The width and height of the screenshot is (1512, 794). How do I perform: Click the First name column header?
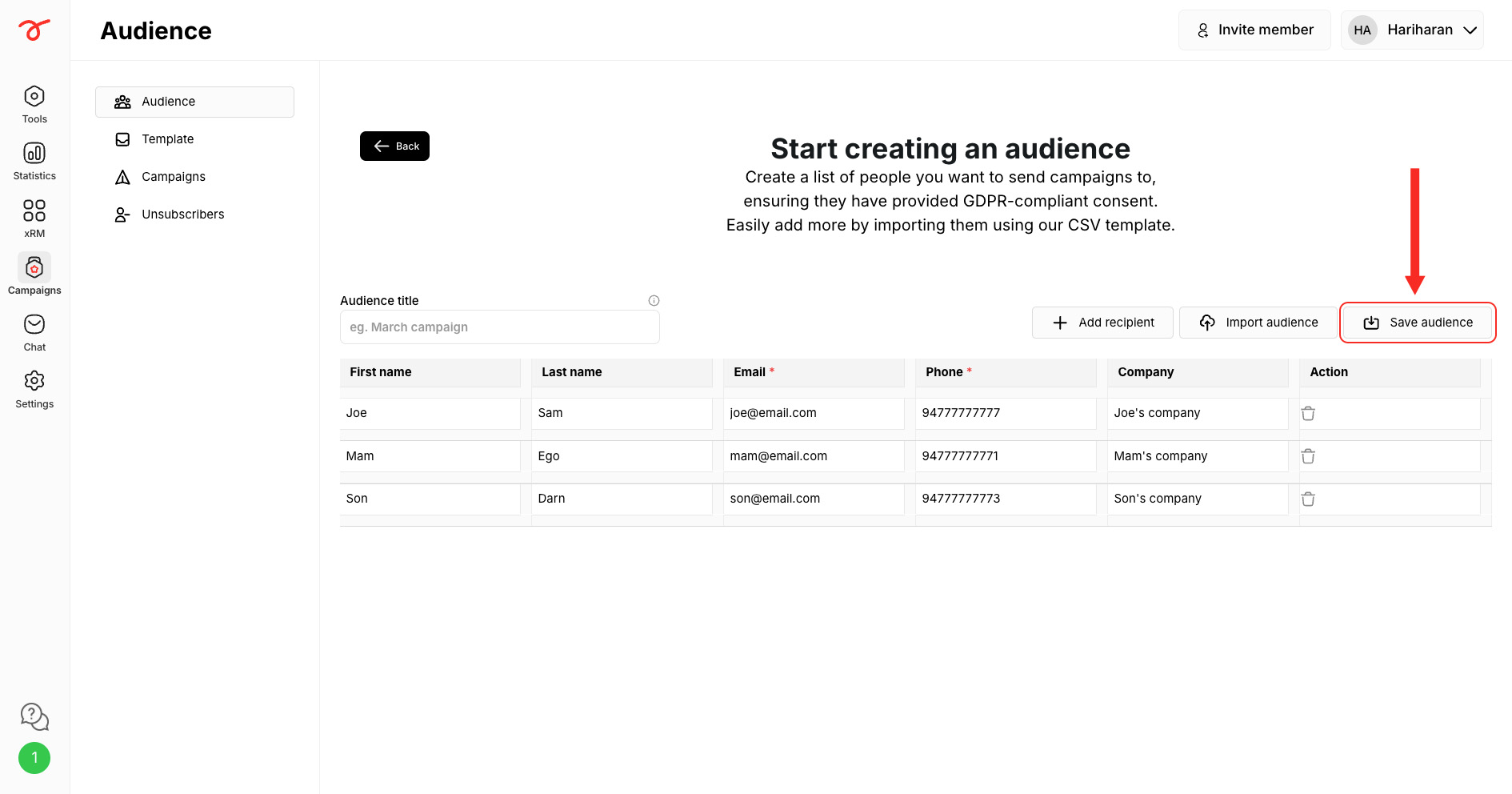click(x=430, y=372)
